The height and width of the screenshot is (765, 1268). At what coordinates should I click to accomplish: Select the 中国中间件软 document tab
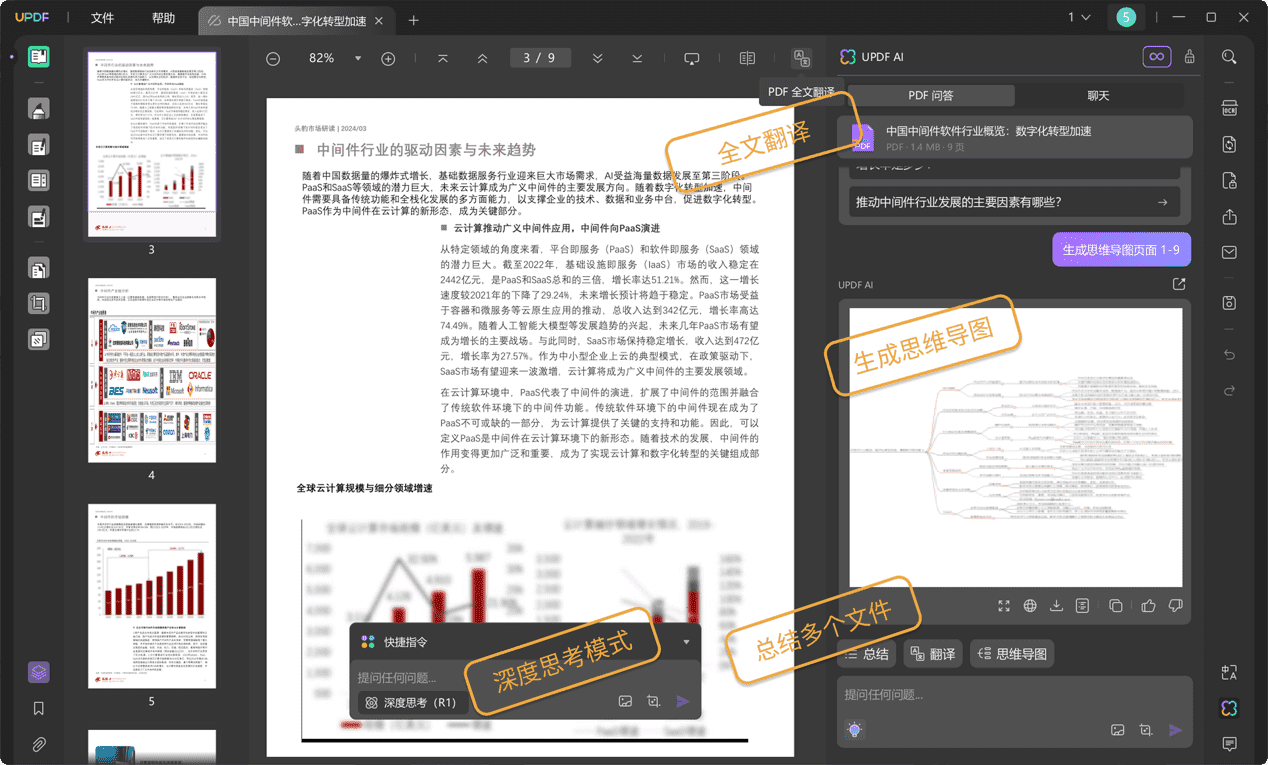[296, 20]
